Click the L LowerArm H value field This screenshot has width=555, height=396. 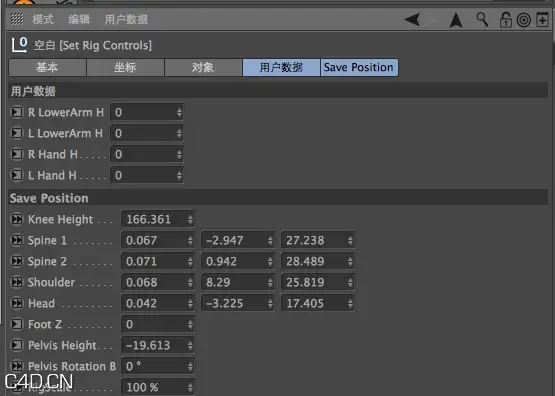click(147, 133)
